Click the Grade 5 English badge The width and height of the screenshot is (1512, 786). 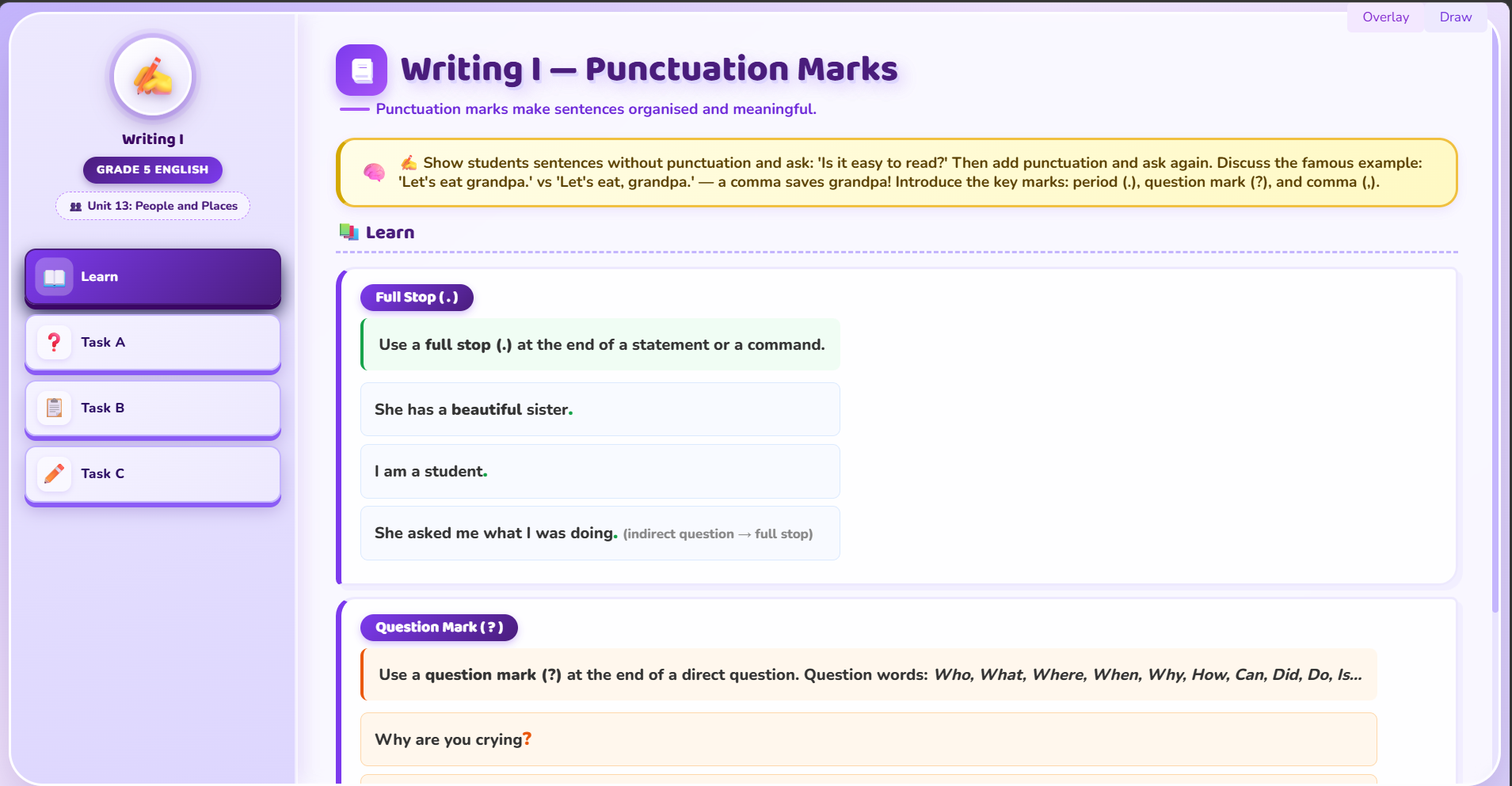pos(153,170)
